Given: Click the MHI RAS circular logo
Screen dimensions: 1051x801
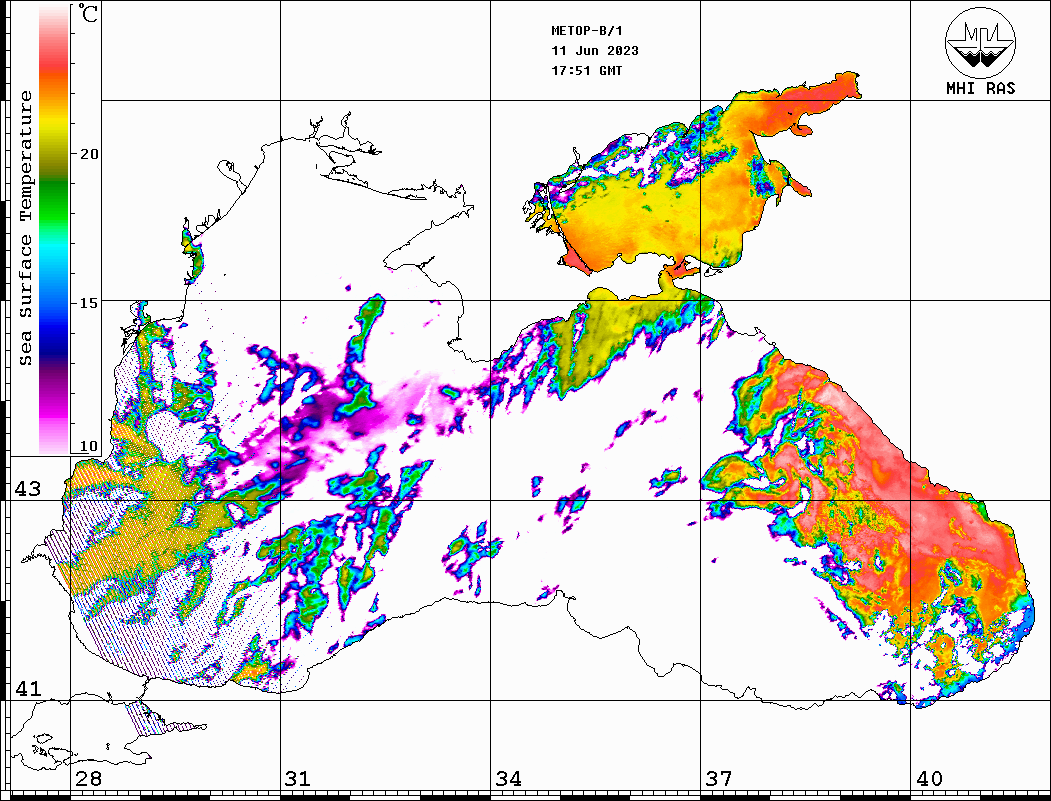Looking at the screenshot, I should (x=980, y=42).
